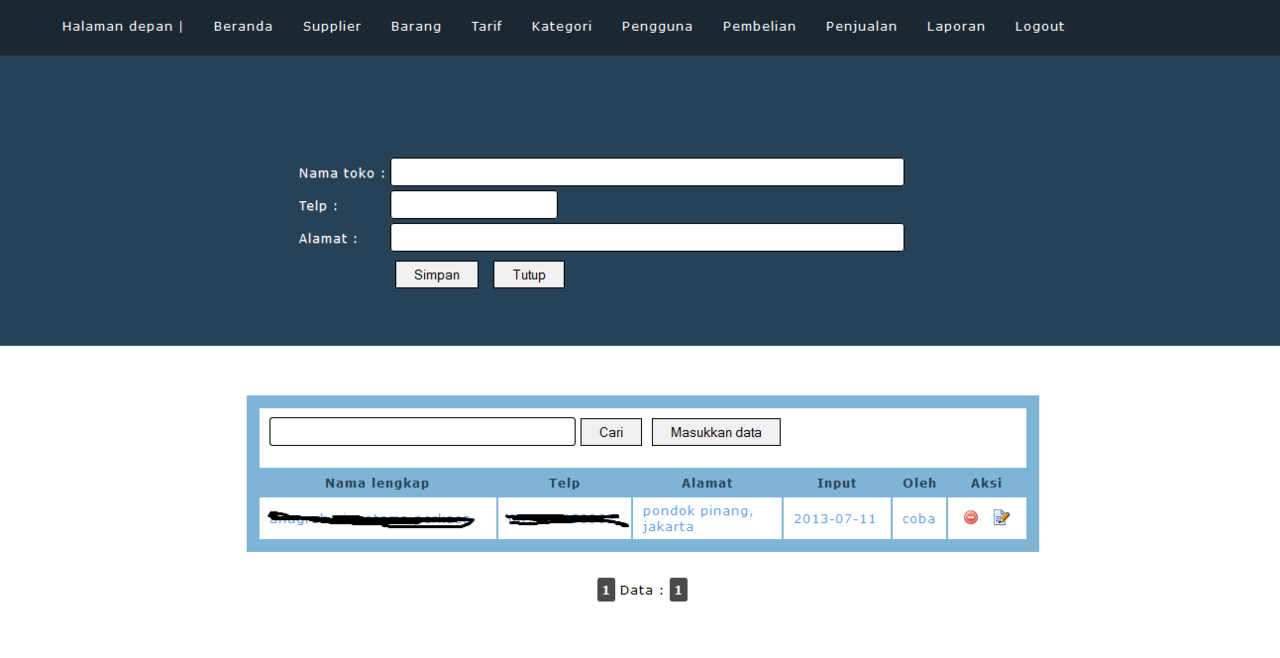Click the Alamat column header in table
Screen dimensions: 1280x658
707,483
